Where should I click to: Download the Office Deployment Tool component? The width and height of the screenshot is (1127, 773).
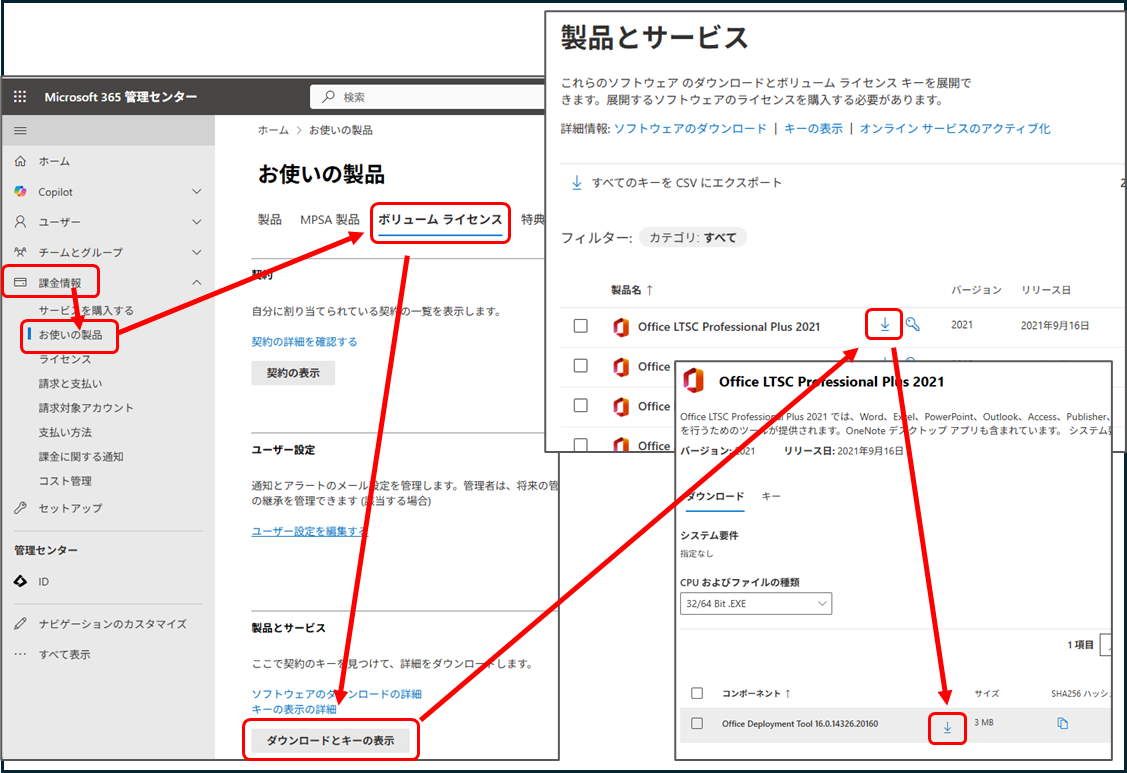click(x=947, y=727)
